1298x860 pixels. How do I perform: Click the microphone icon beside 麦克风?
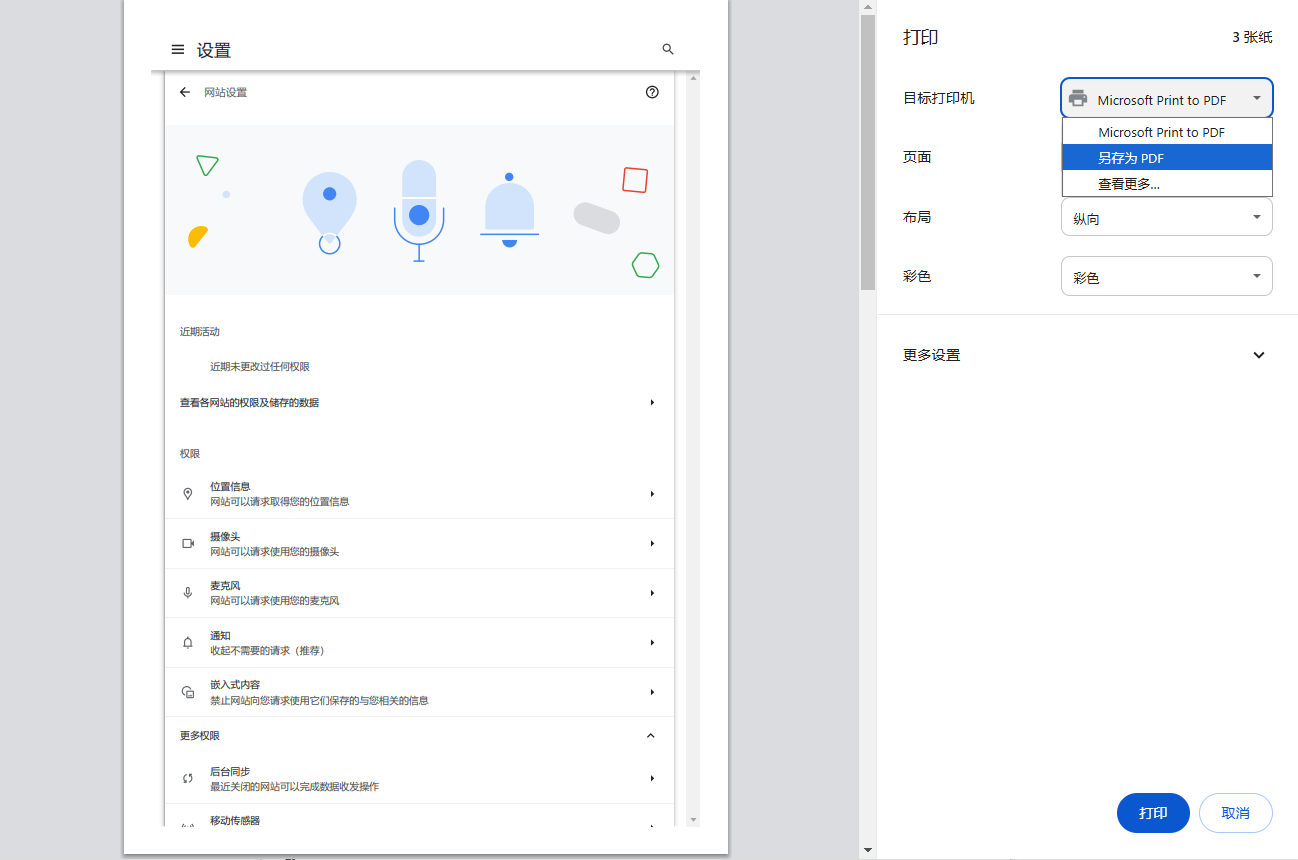[187, 593]
